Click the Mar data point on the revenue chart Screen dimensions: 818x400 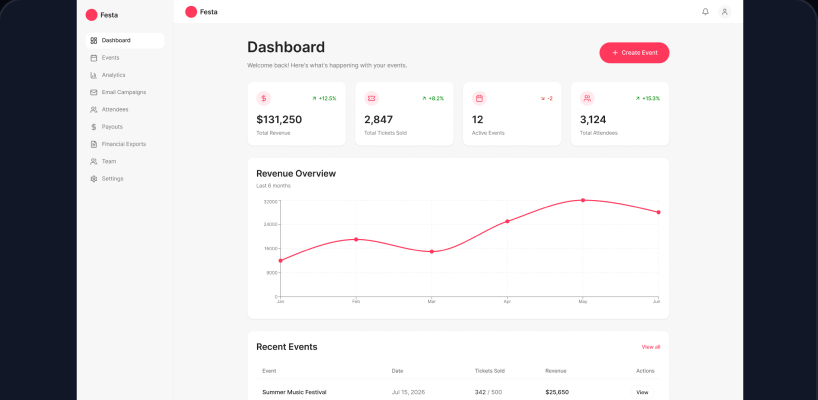(431, 252)
